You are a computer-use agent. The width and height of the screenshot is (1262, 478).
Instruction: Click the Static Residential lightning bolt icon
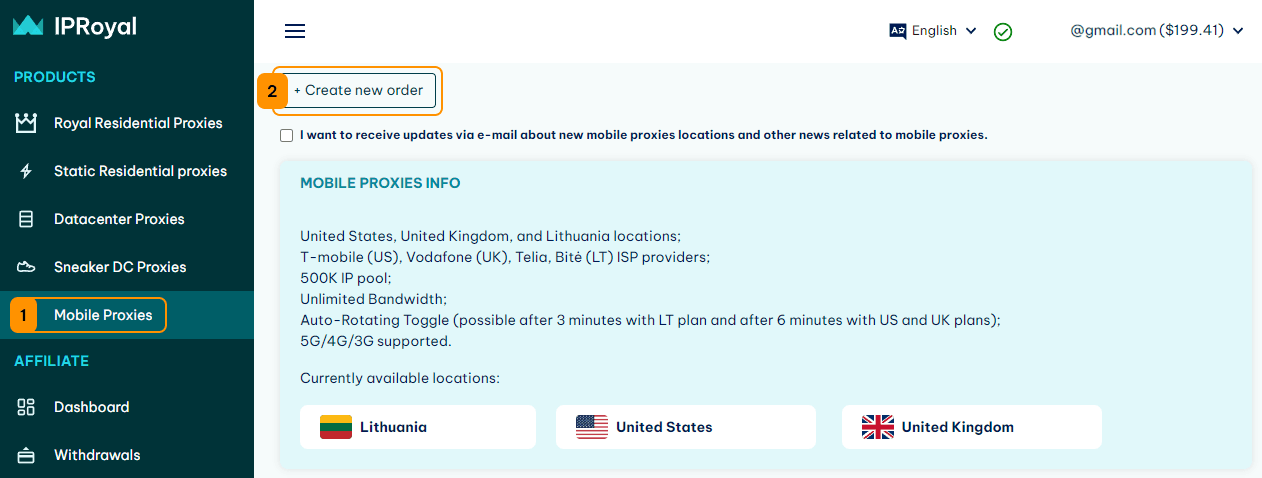pos(27,171)
